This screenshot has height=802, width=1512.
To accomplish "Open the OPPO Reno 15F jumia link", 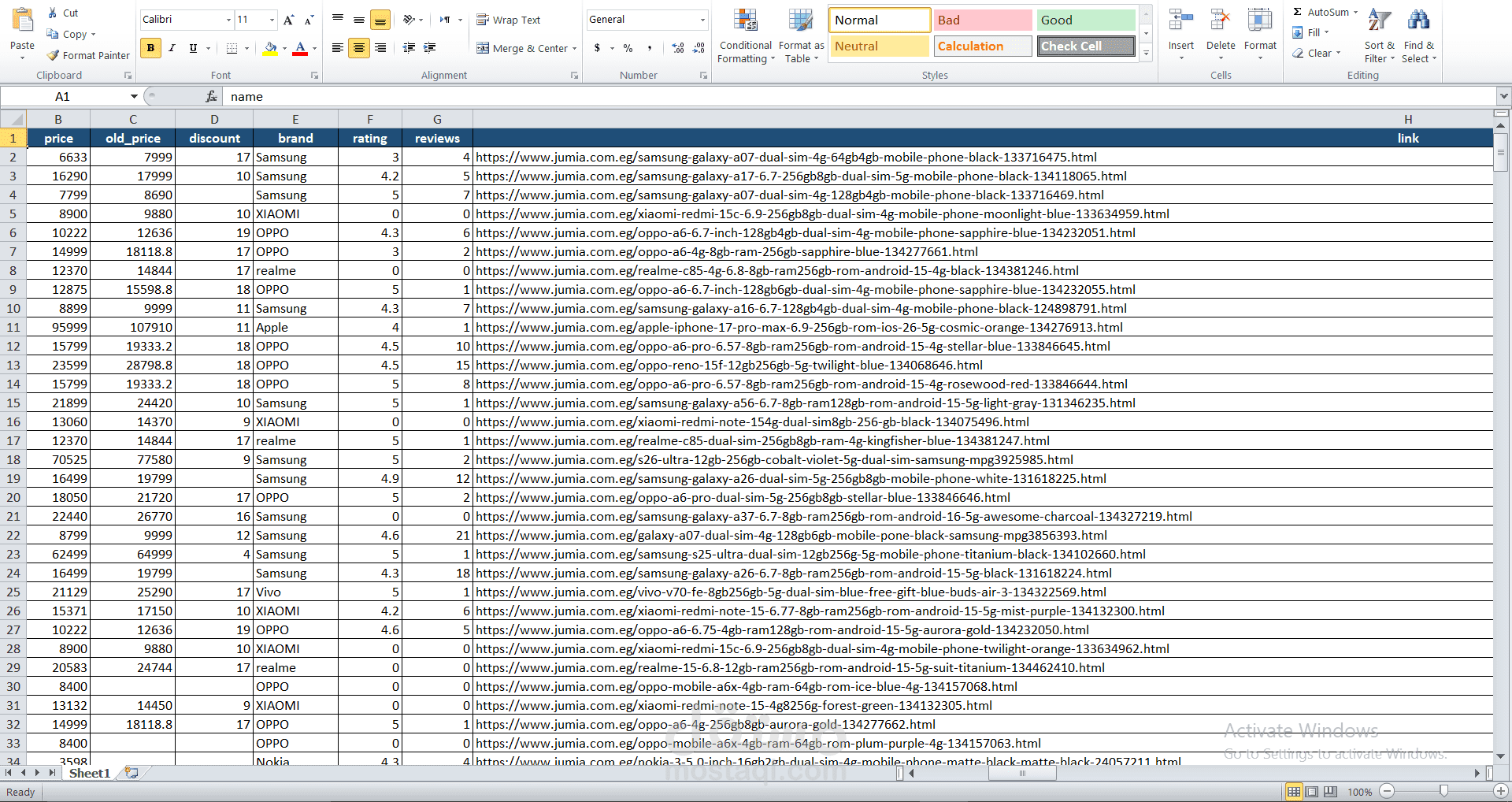I will (x=729, y=365).
